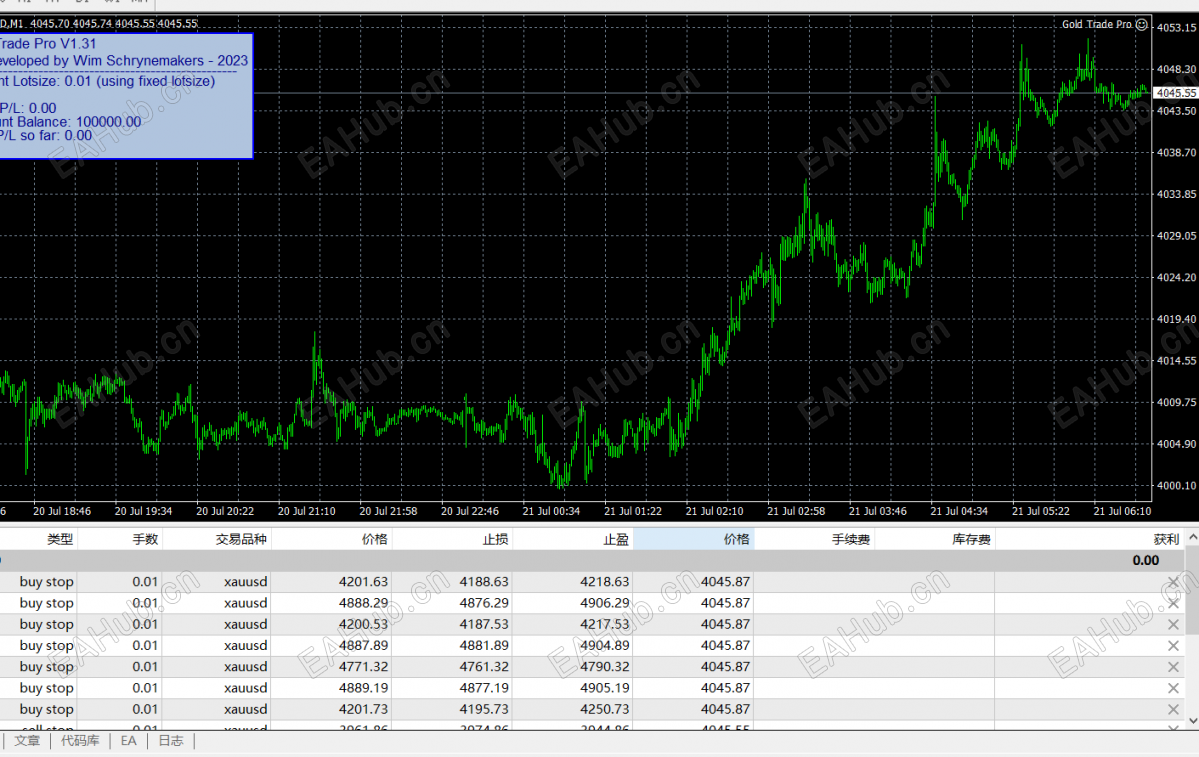Open the 日志 tab

pos(171,741)
